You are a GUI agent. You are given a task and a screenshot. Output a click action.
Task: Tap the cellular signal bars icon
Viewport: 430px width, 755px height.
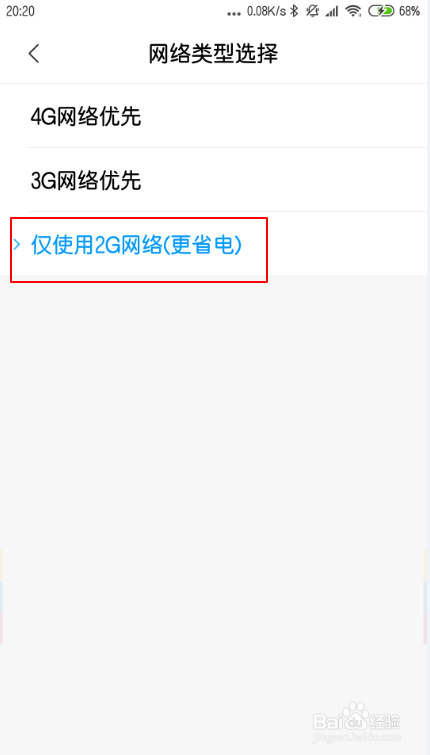point(332,12)
